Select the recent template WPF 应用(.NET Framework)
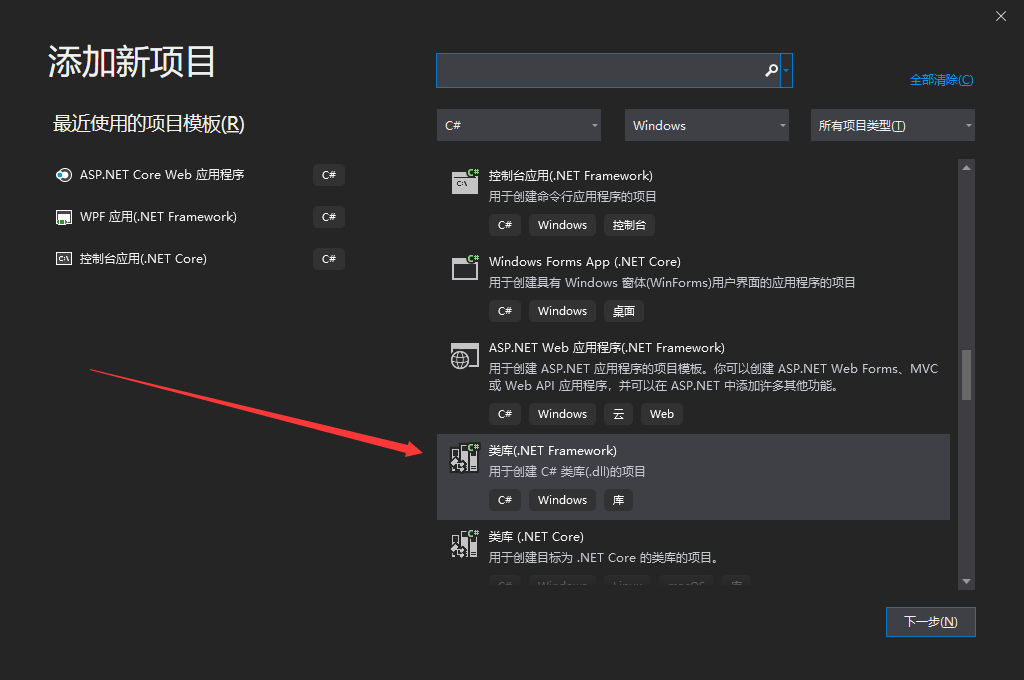Image resolution: width=1024 pixels, height=680 pixels. 158,217
